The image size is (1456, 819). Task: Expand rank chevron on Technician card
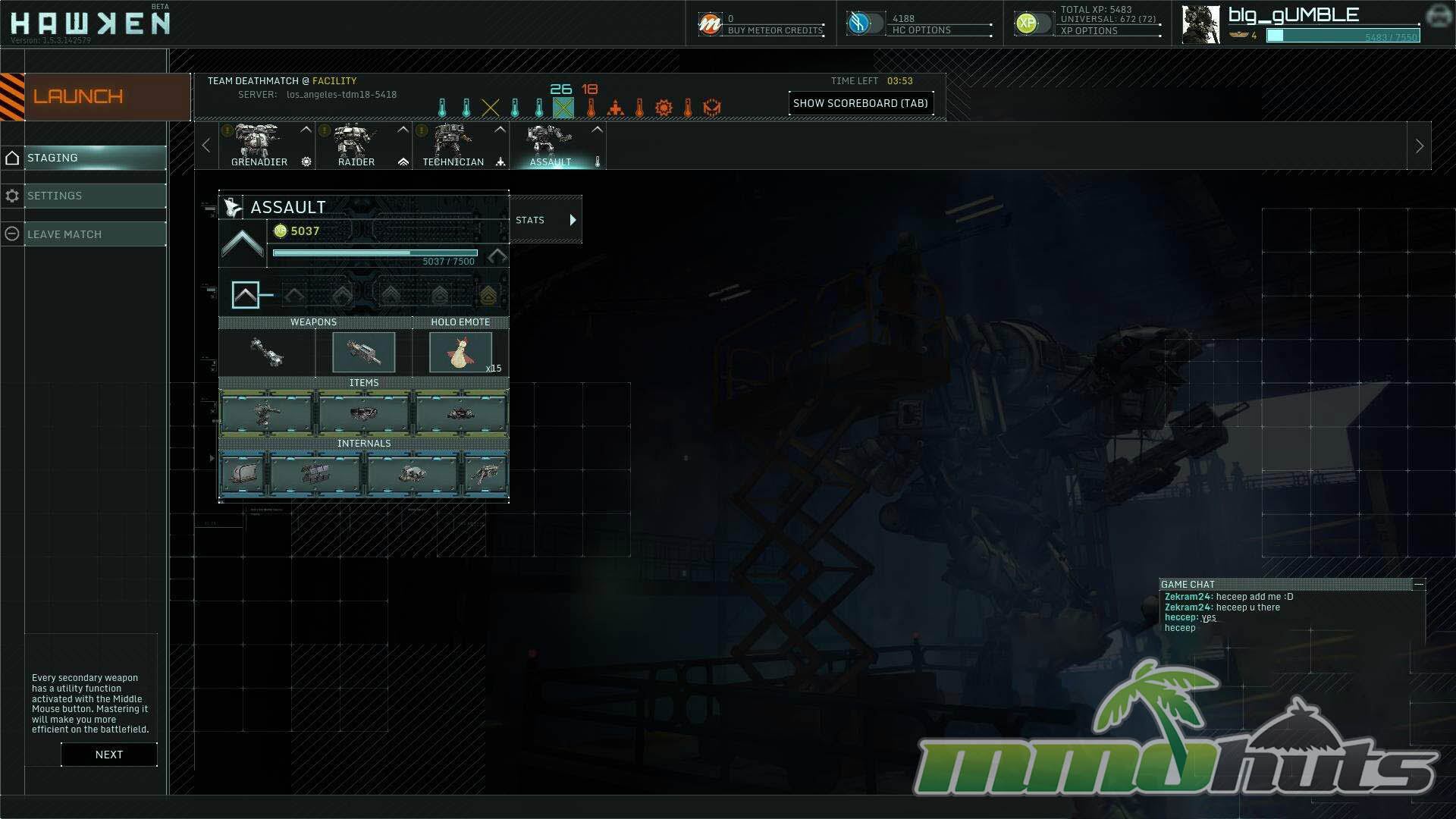point(500,130)
